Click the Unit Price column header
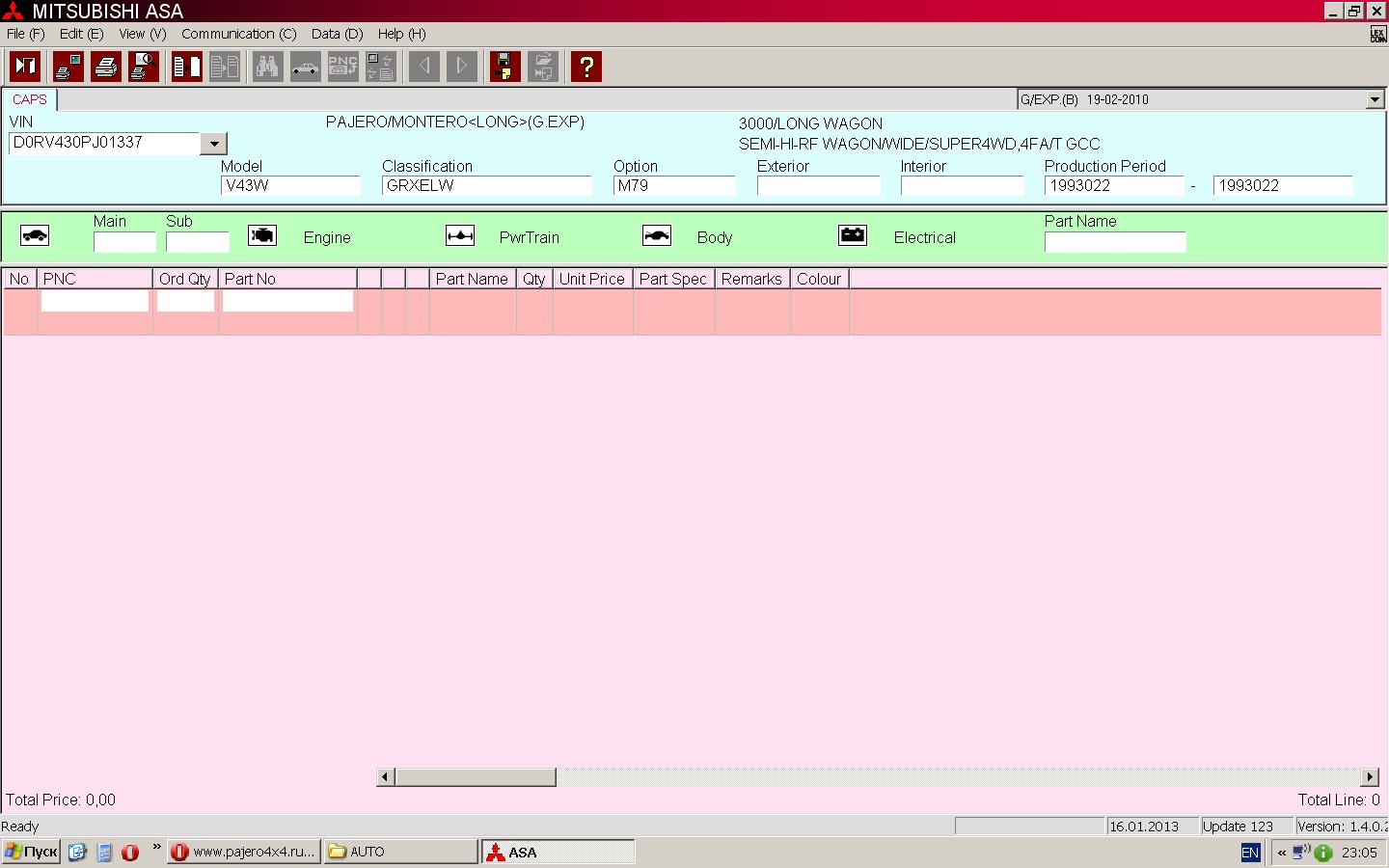 [x=592, y=279]
